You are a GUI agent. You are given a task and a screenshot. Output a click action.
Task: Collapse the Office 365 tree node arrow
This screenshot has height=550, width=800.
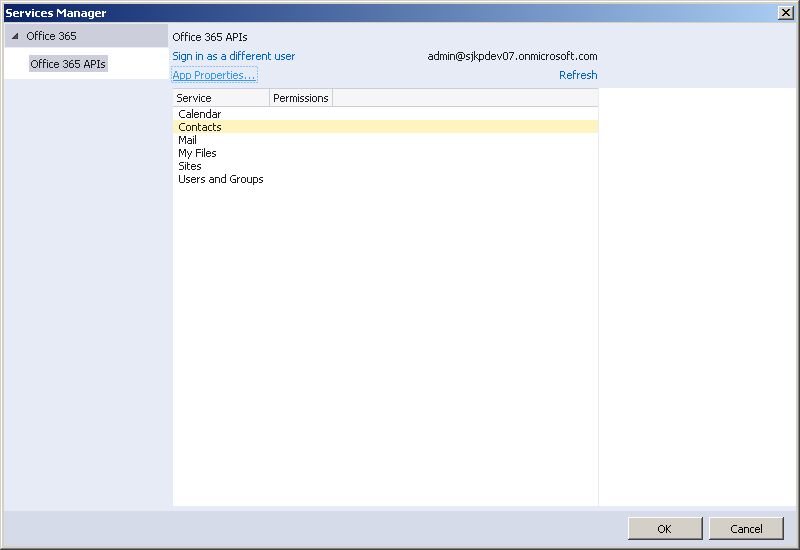coord(15,37)
